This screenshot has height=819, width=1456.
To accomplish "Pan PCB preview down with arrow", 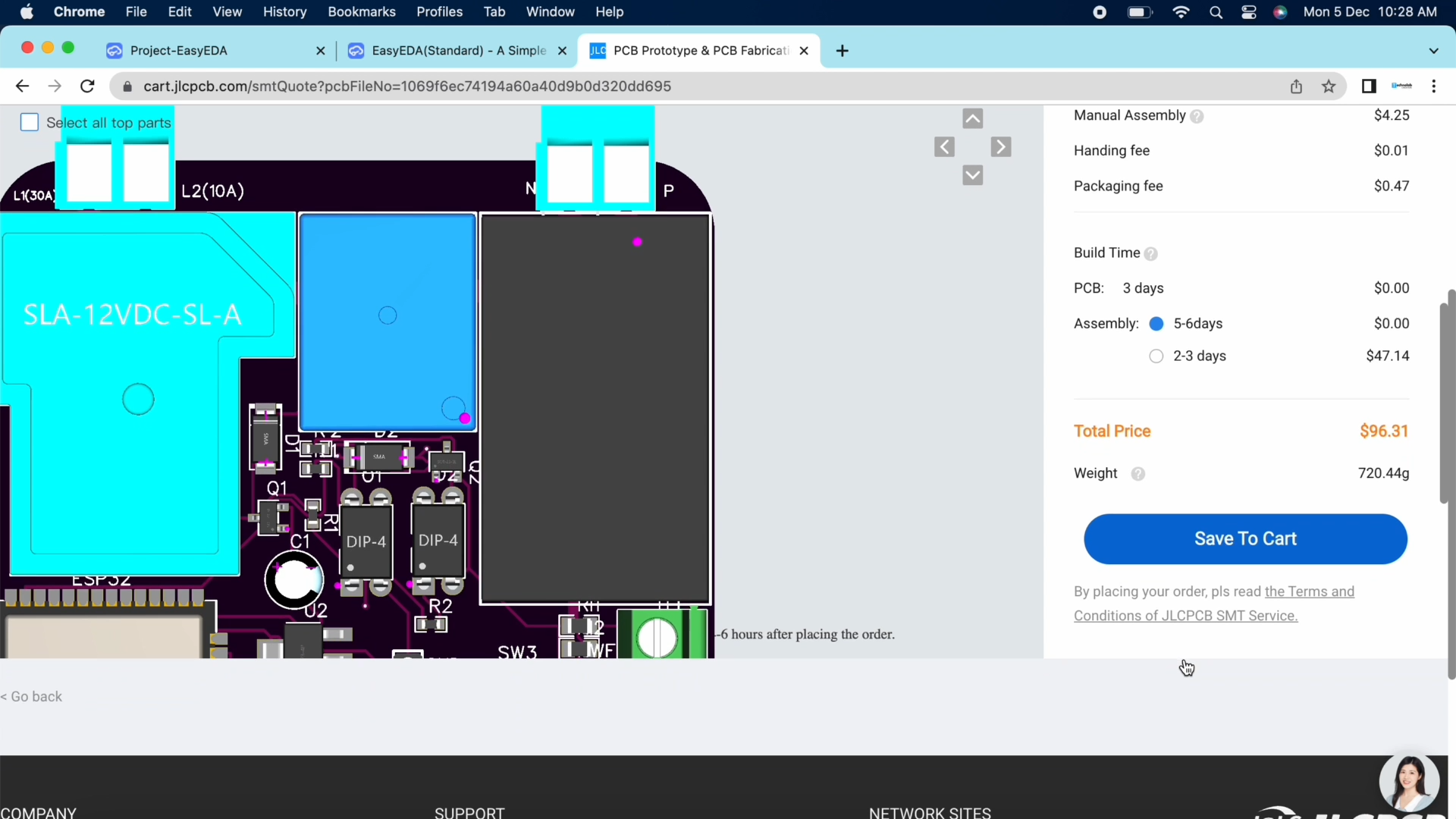I will coord(972,175).
